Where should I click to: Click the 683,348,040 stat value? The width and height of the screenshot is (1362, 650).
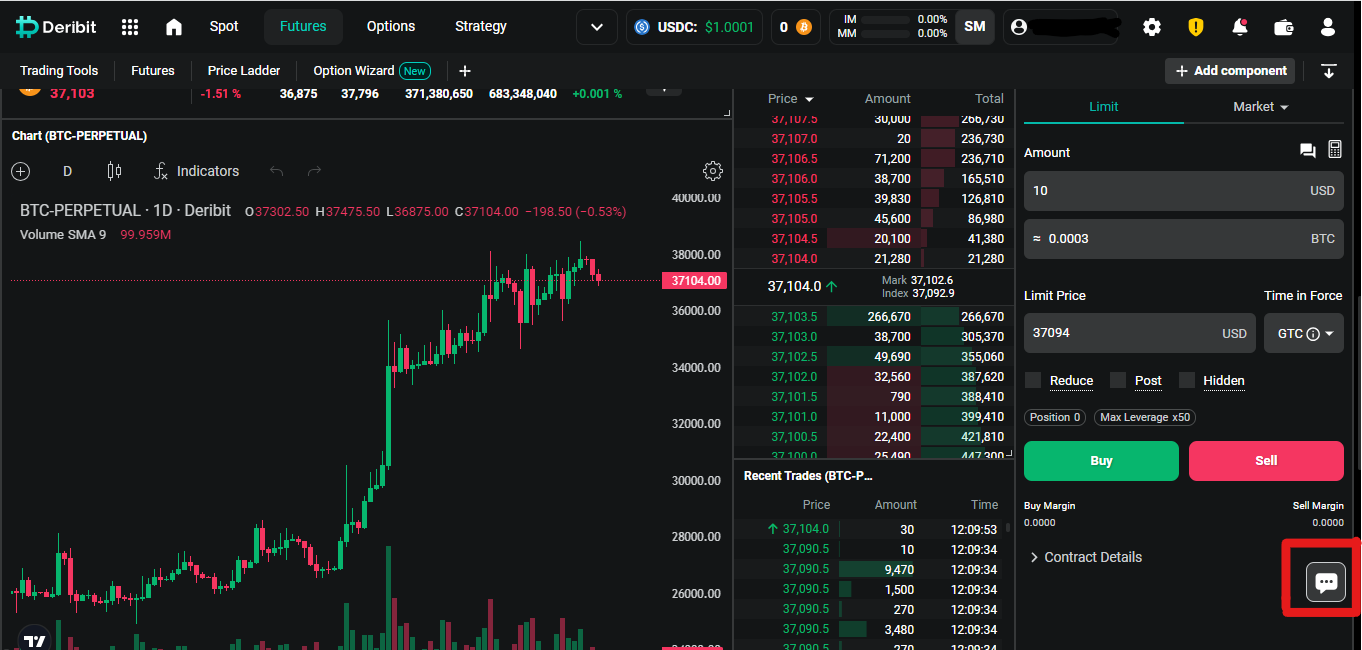point(523,94)
